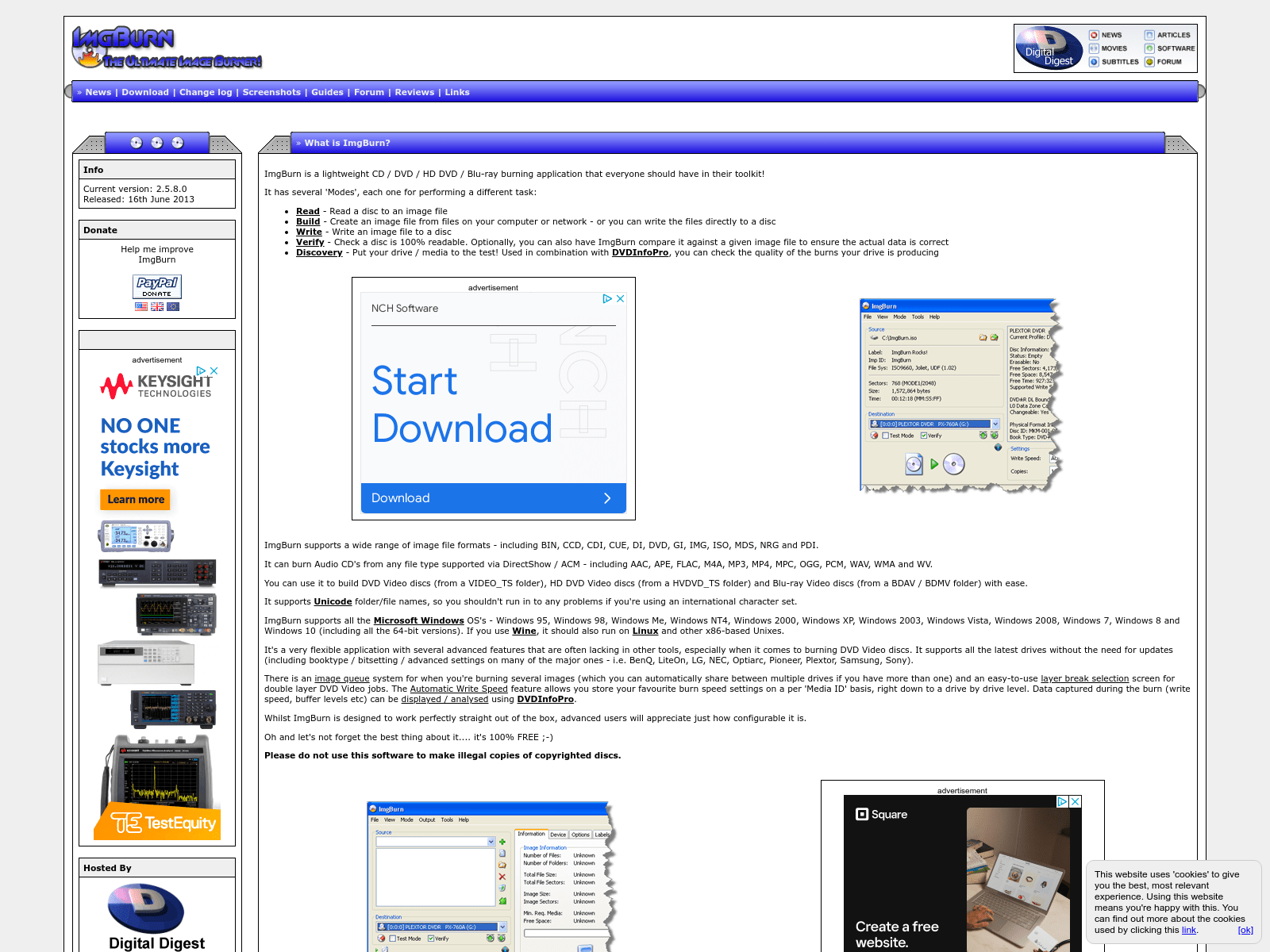Follow the Read mode link
Screen dimensions: 1270x952
click(308, 211)
